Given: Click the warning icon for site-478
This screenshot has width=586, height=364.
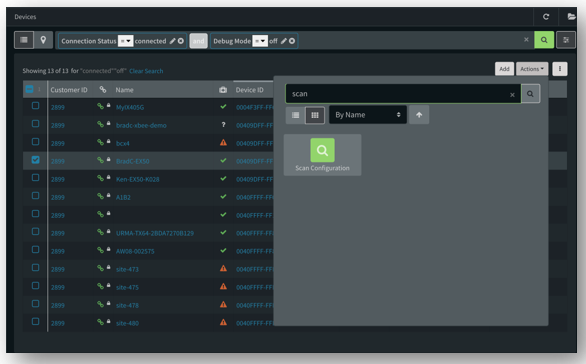Looking at the screenshot, I should pos(223,304).
